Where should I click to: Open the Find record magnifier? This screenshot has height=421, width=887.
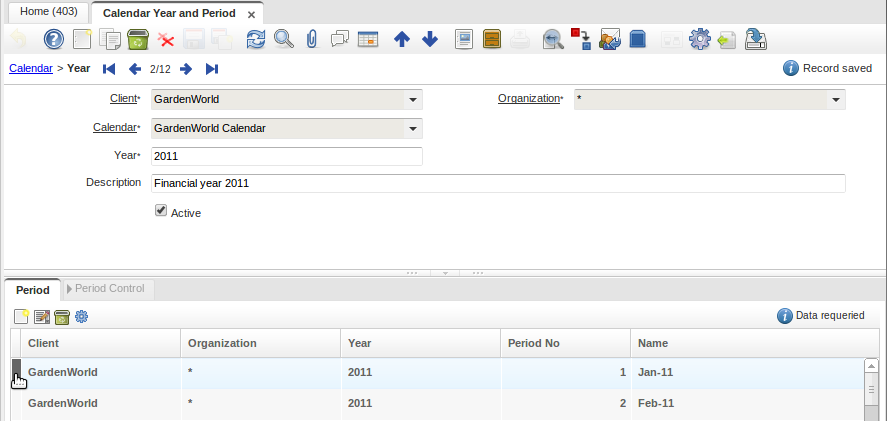pyautogui.click(x=284, y=40)
